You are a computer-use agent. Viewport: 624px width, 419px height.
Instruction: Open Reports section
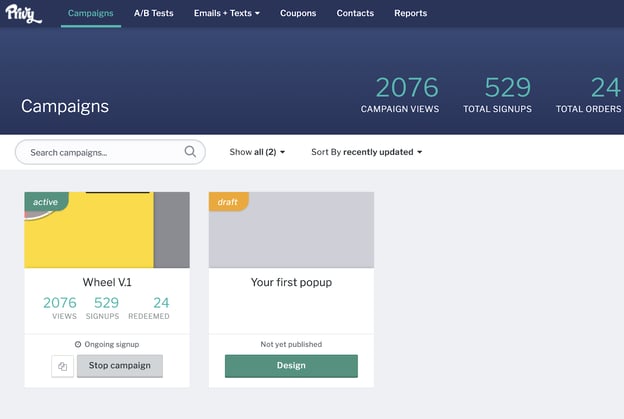(411, 13)
